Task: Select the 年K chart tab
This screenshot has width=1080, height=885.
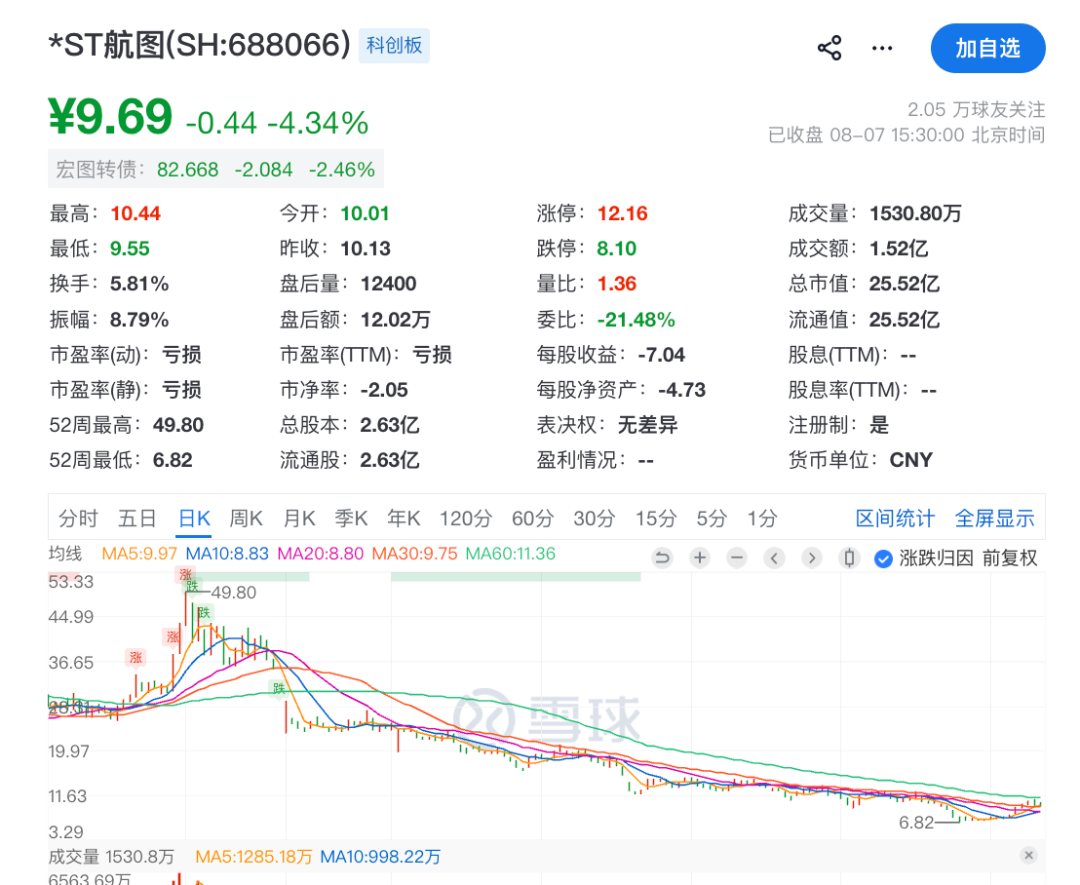Action: click(404, 518)
